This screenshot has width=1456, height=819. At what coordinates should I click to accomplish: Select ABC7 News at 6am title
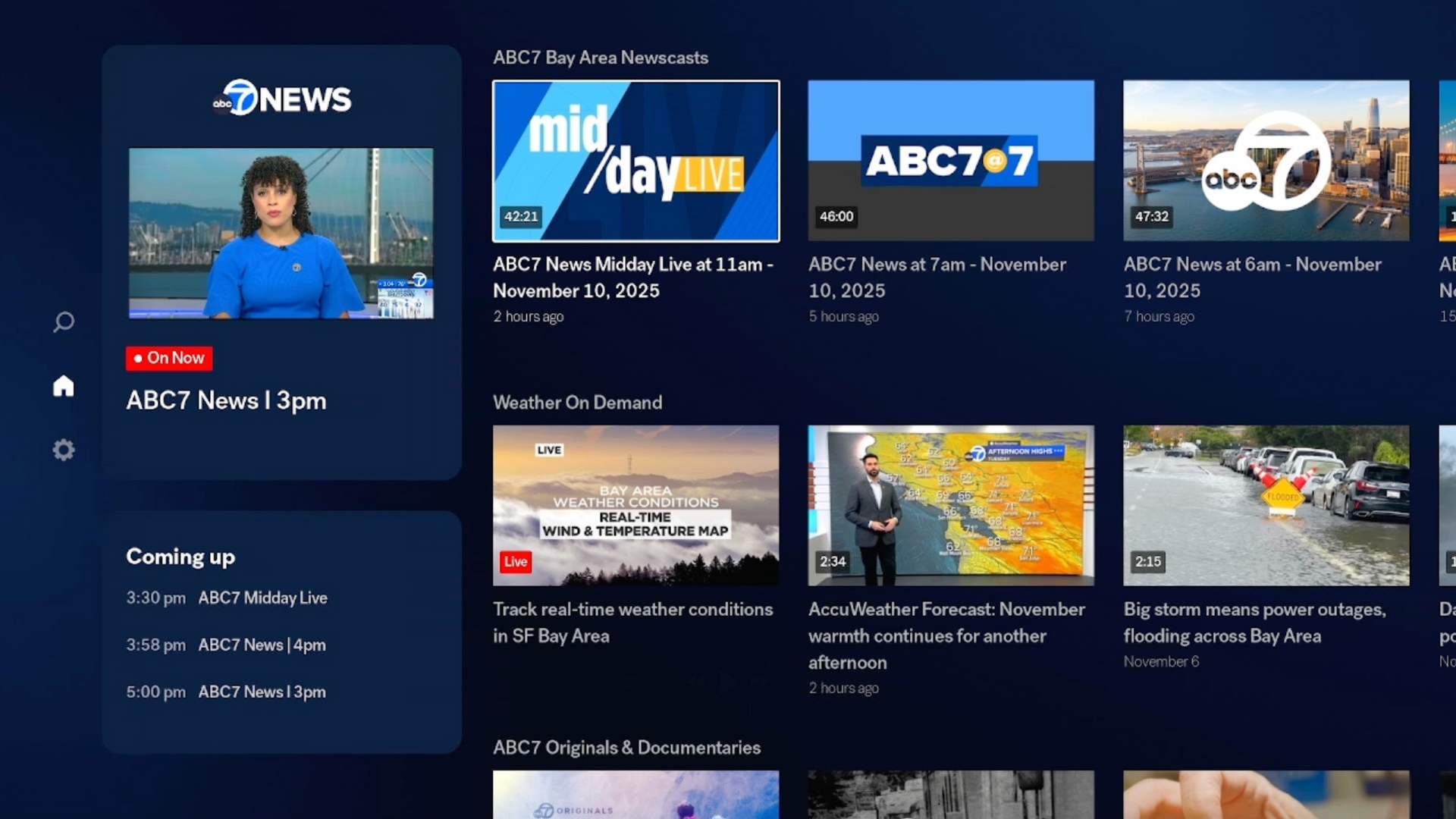(1253, 278)
